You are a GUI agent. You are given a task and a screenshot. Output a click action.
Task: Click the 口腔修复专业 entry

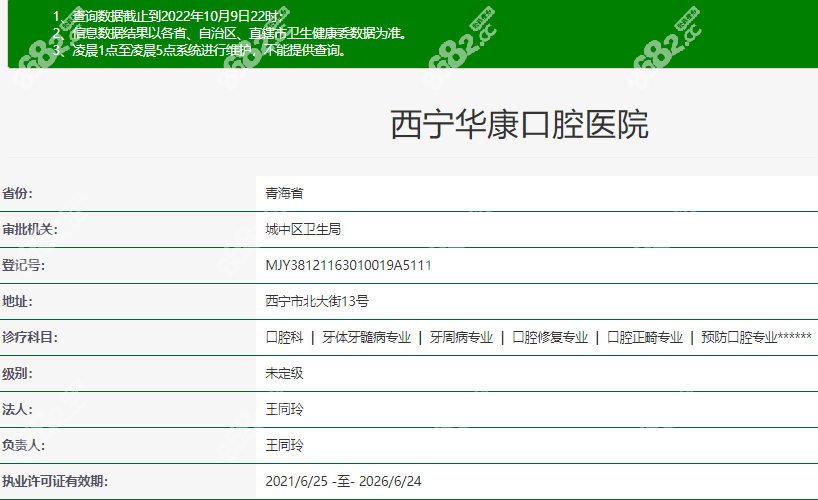coord(550,337)
